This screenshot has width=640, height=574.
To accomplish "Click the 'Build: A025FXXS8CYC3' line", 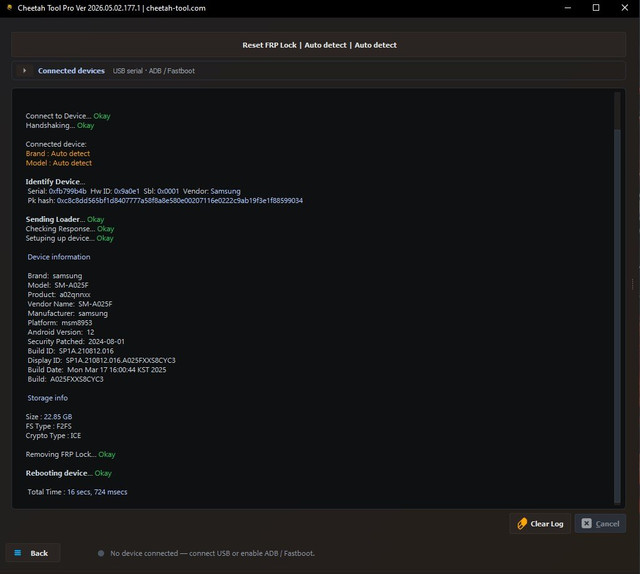I will point(65,379).
